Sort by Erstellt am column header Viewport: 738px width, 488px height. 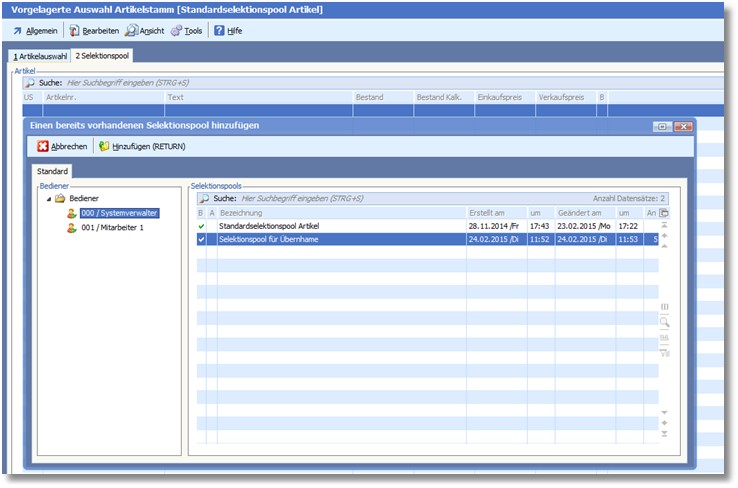pyautogui.click(x=494, y=213)
